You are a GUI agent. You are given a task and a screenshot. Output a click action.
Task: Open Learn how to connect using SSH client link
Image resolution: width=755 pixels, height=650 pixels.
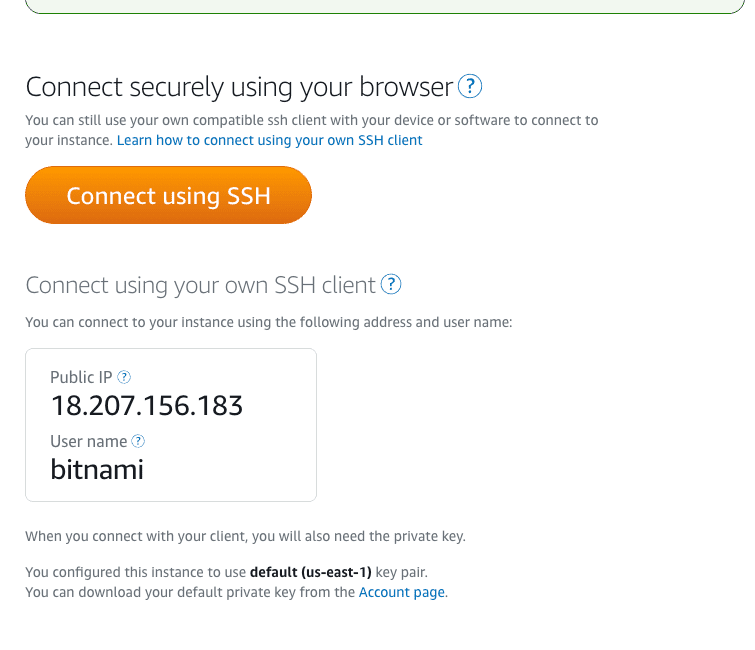pos(269,140)
